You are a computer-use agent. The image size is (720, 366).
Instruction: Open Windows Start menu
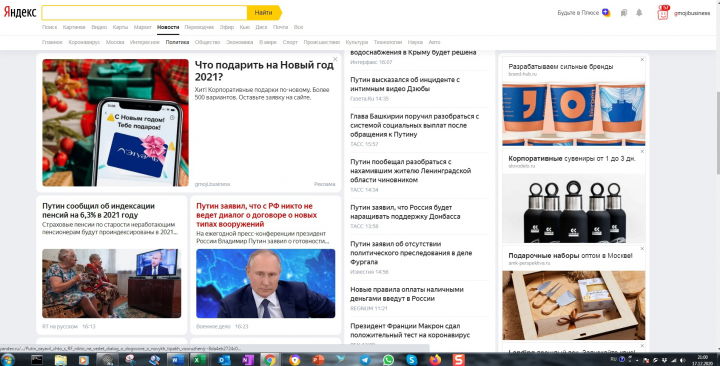pyautogui.click(x=8, y=360)
